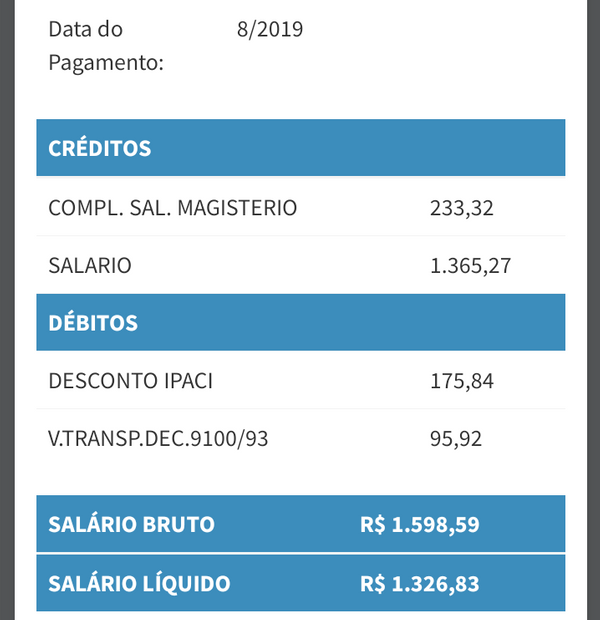
Task: Click the R$ symbol in SALÁRIO BRUTO bar
Action: tap(373, 525)
